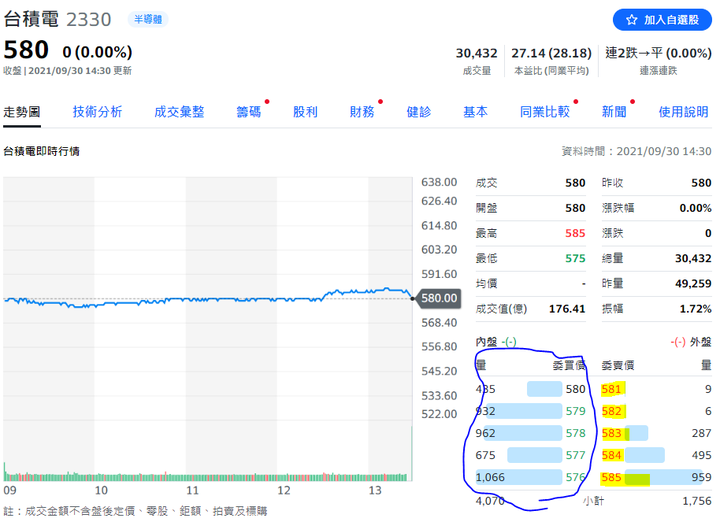Click the 成交值(億) value 176.41
The width and height of the screenshot is (720, 522).
click(x=567, y=309)
